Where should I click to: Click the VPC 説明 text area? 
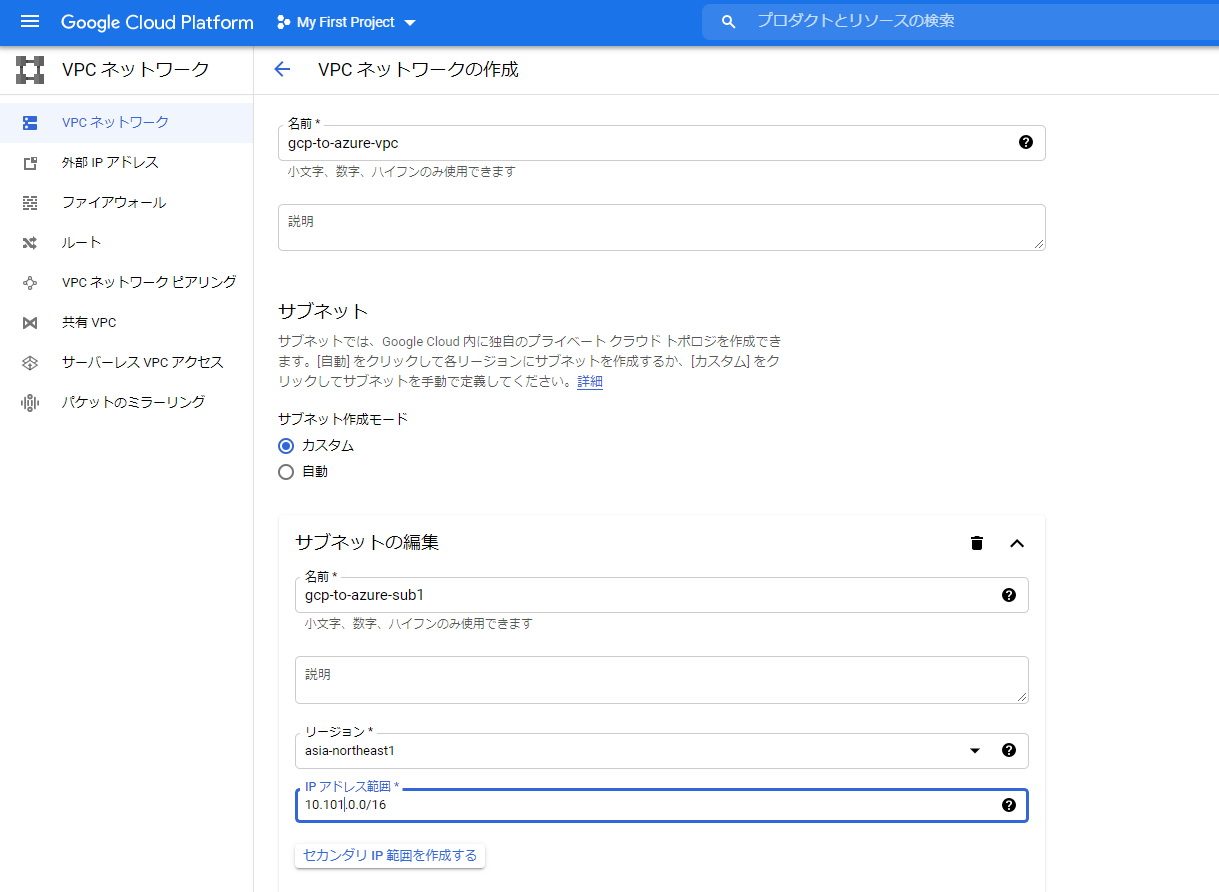pyautogui.click(x=662, y=228)
